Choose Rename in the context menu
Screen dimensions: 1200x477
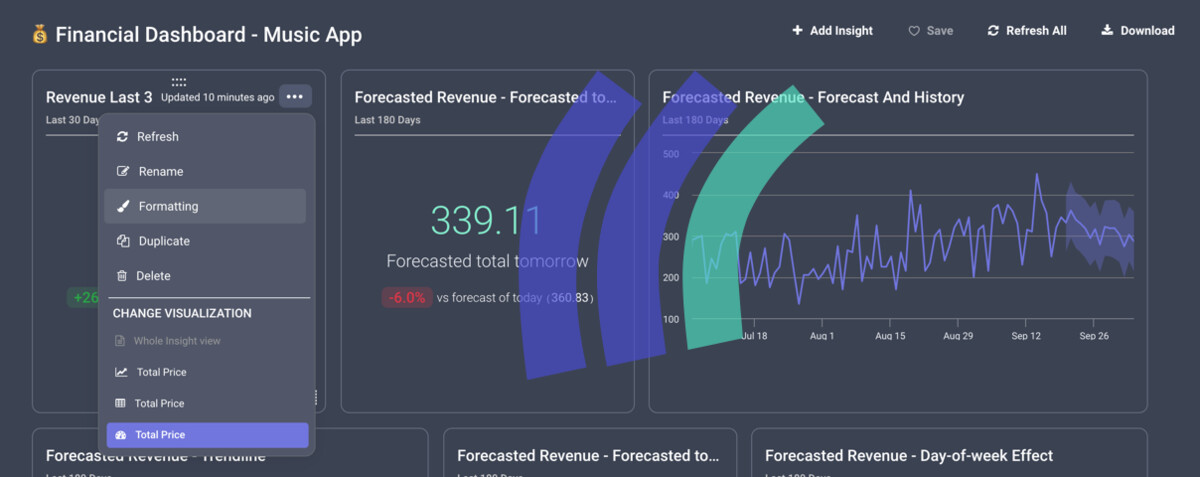point(205,172)
